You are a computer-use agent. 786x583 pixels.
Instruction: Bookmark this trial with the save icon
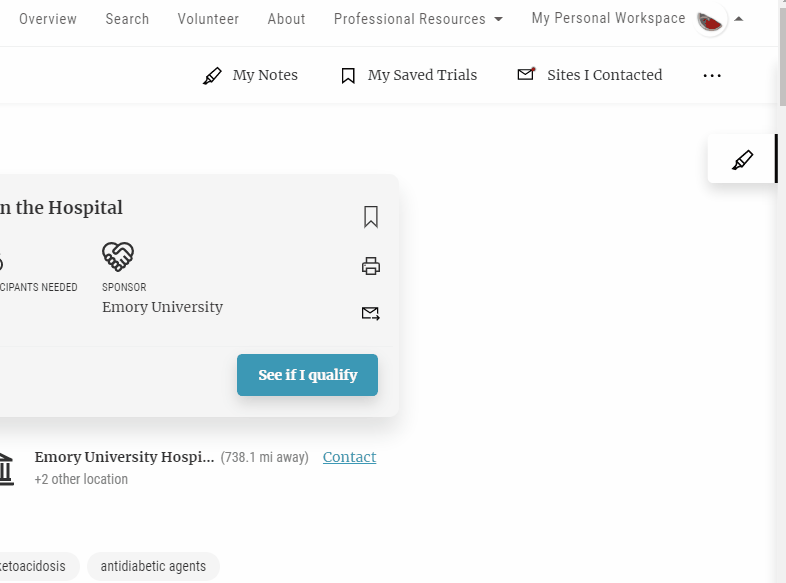[x=371, y=217]
